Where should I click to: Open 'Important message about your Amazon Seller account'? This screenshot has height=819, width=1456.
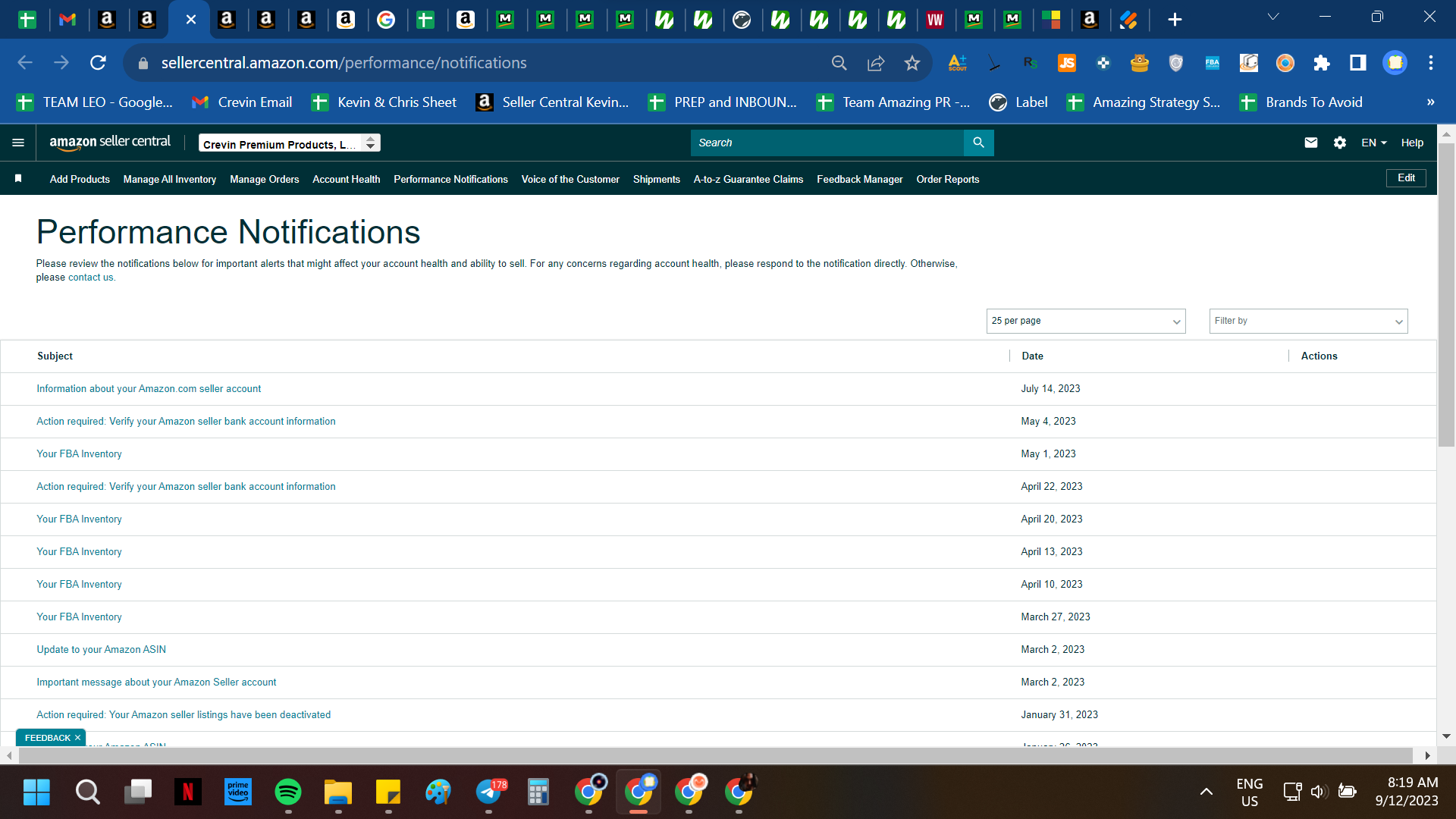coord(156,682)
